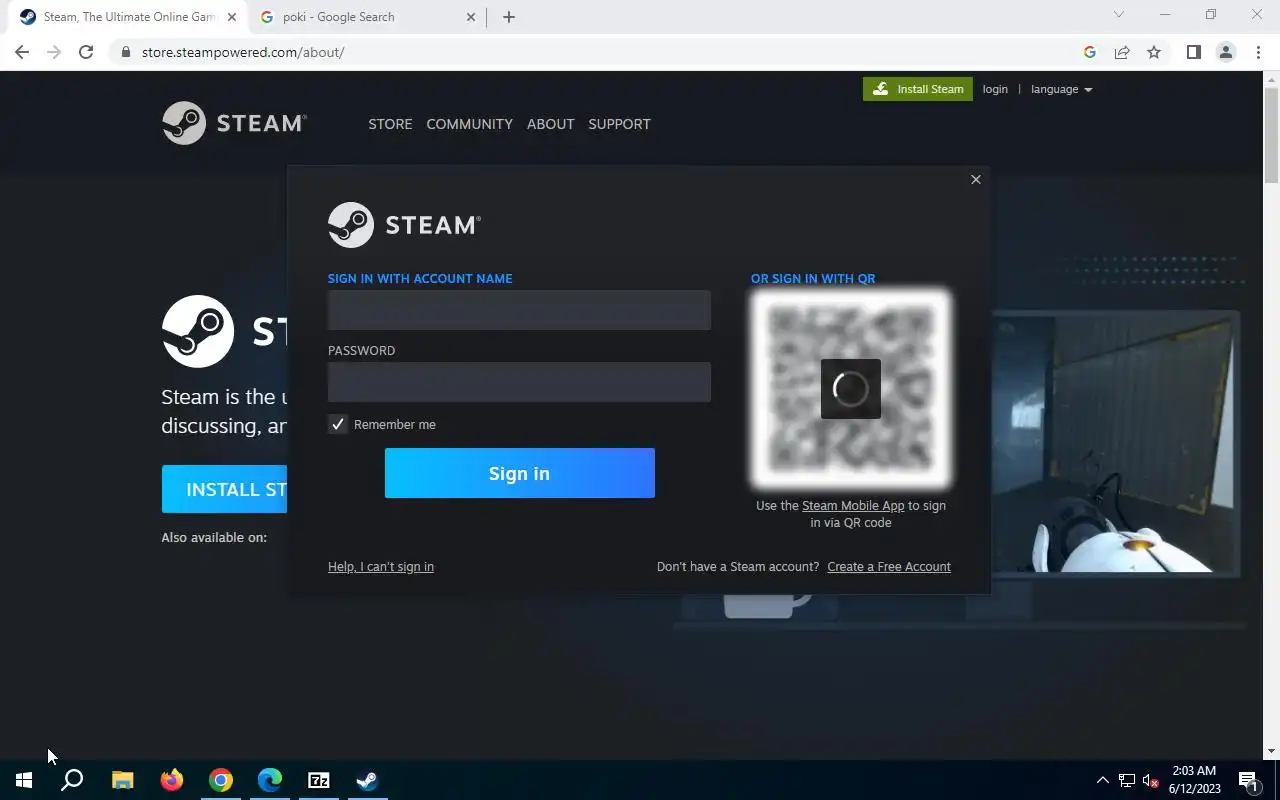
Task: Open 7-Zip from the taskbar
Action: point(319,780)
